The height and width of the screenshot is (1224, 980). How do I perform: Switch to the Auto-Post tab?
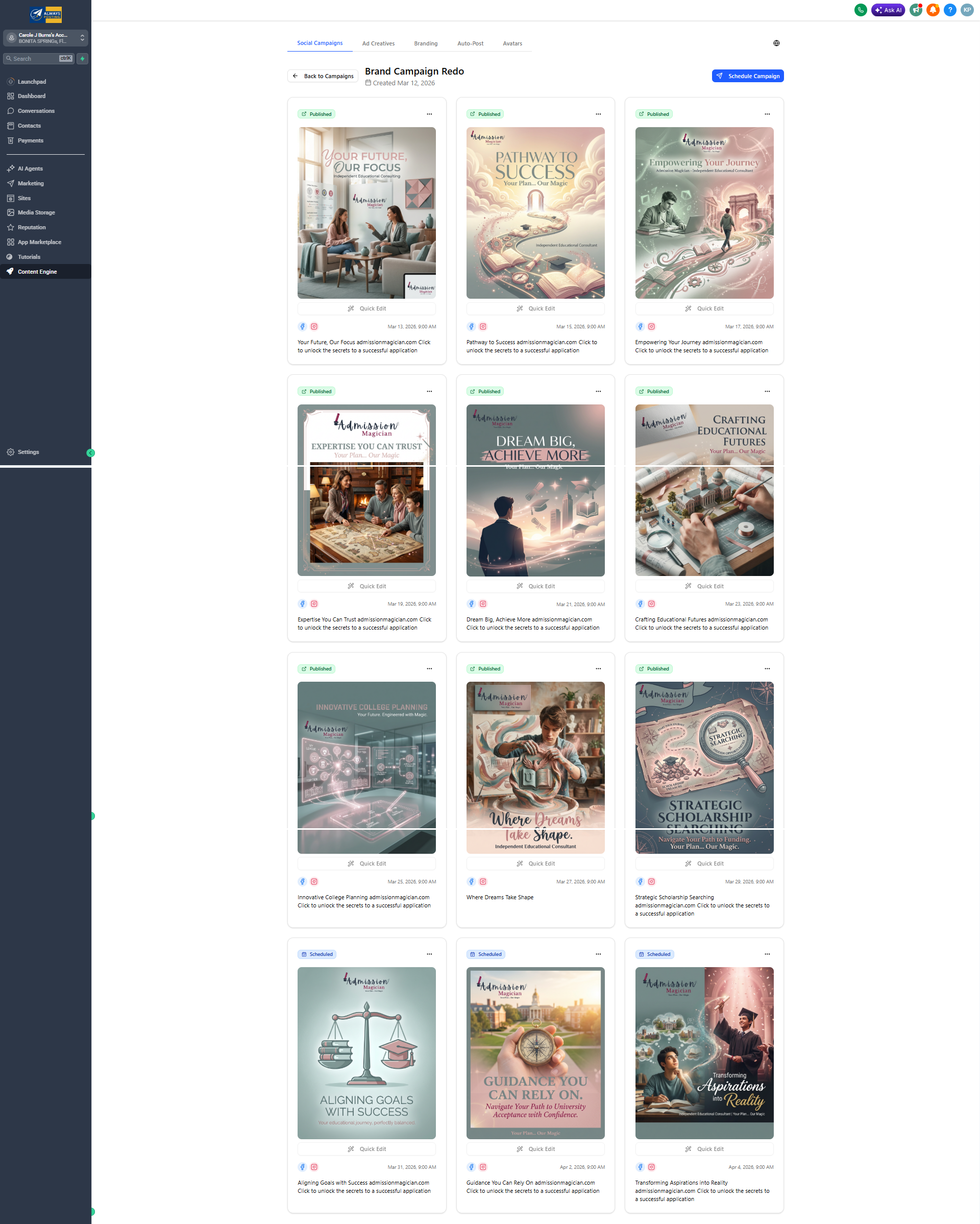[x=470, y=43]
